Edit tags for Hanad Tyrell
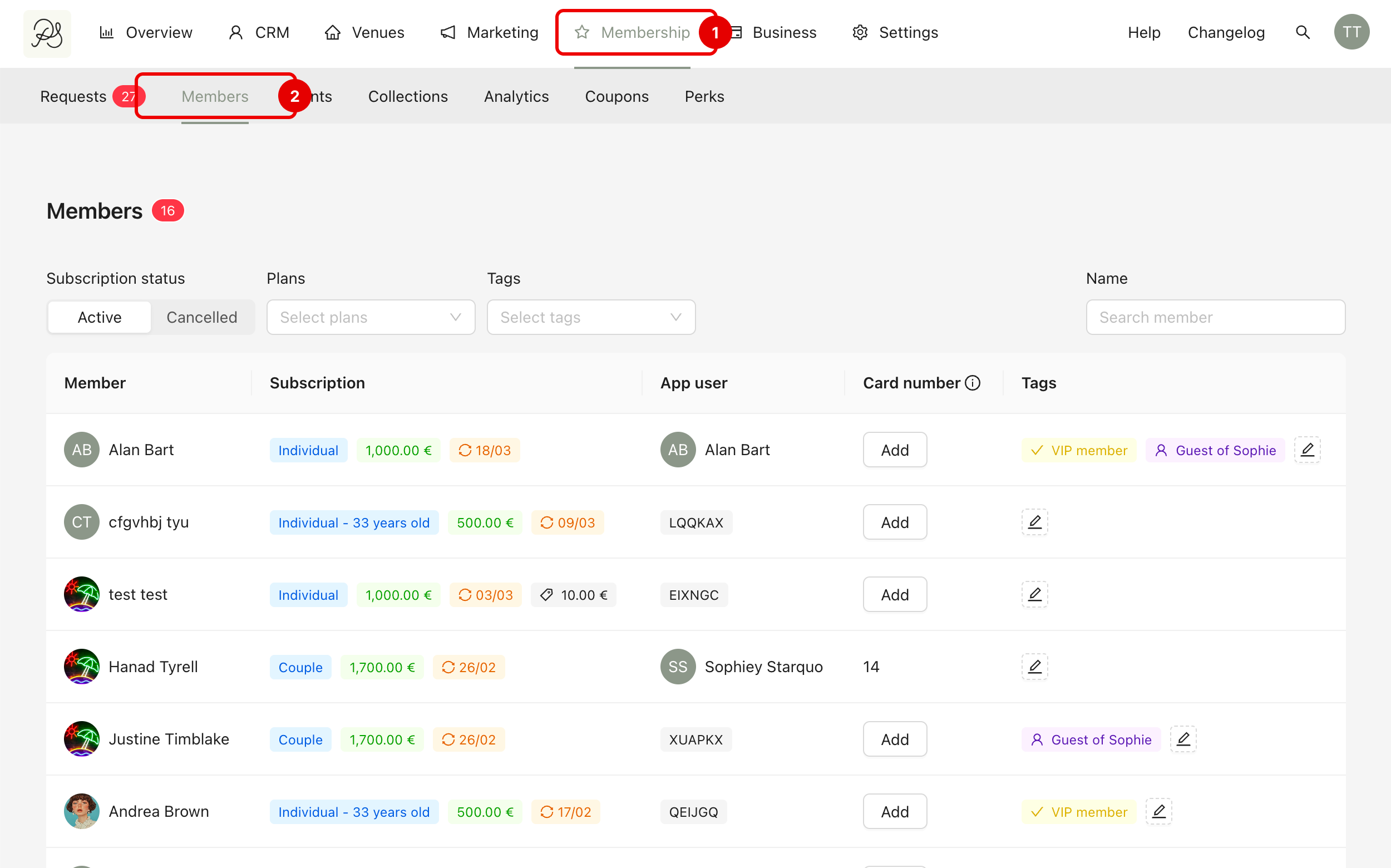 pos(1034,667)
